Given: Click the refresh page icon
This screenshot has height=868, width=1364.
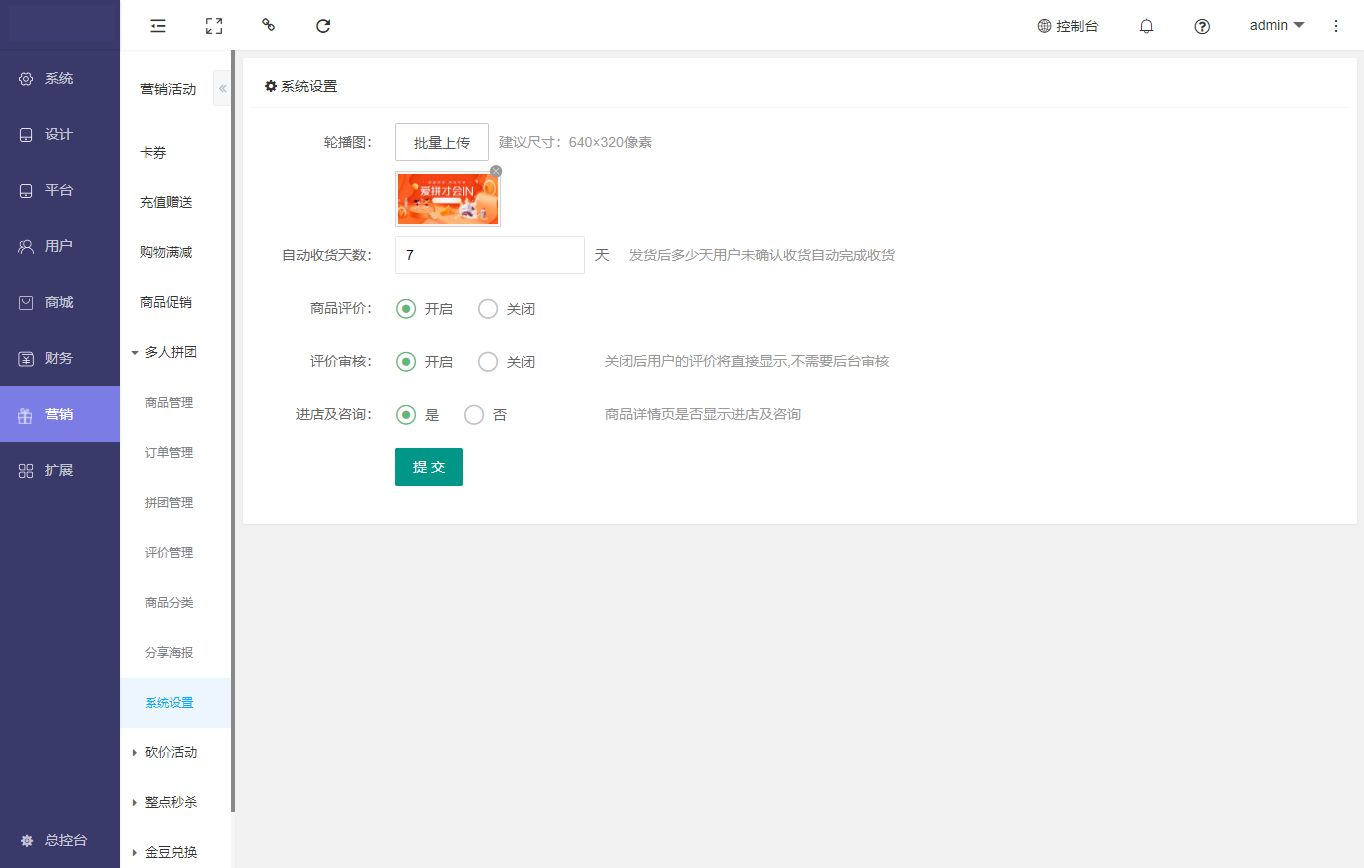Looking at the screenshot, I should click(323, 26).
